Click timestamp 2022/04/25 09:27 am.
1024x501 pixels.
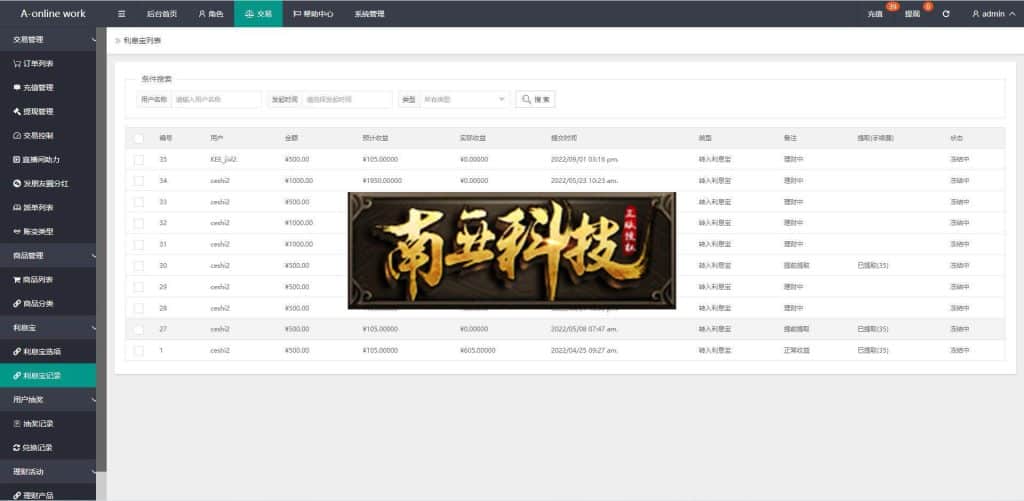coord(584,351)
